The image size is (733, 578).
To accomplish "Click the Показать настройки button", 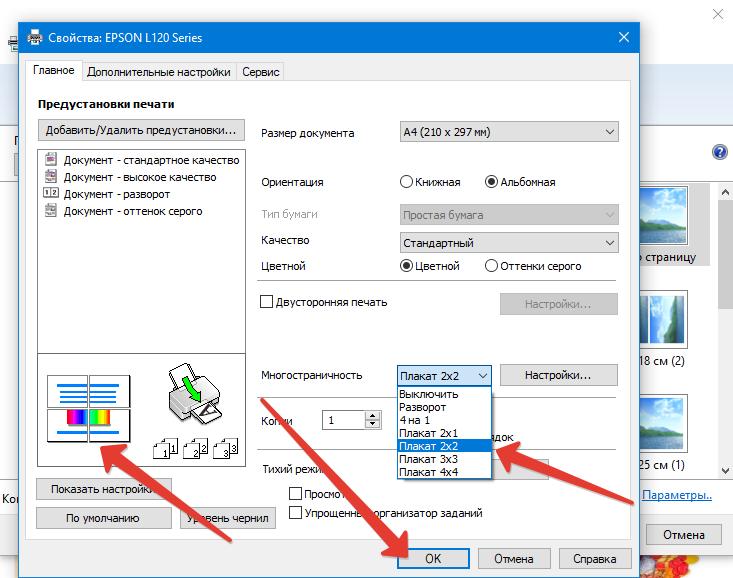I will tap(104, 489).
